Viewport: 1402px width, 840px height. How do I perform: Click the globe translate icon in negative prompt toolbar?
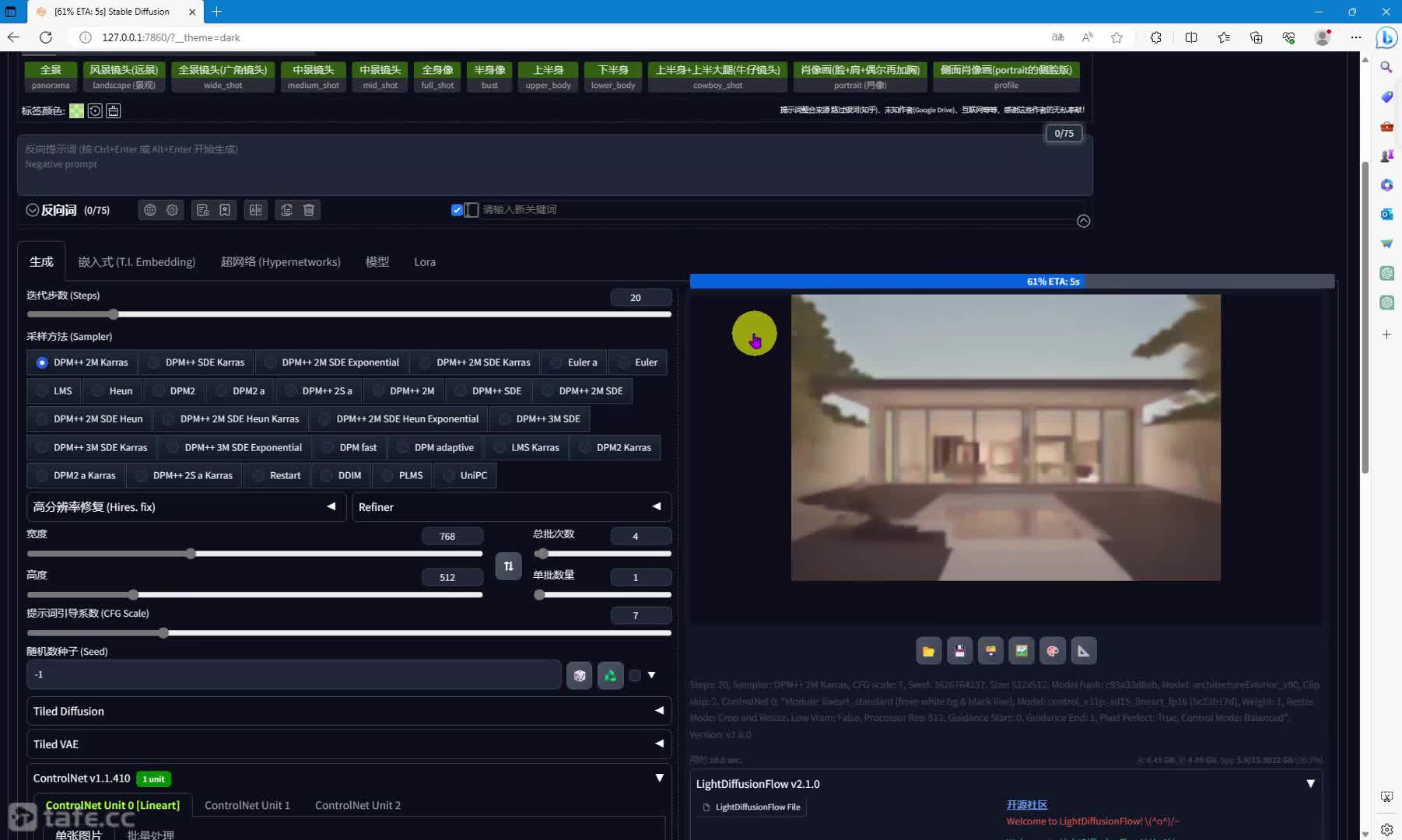pyautogui.click(x=150, y=210)
